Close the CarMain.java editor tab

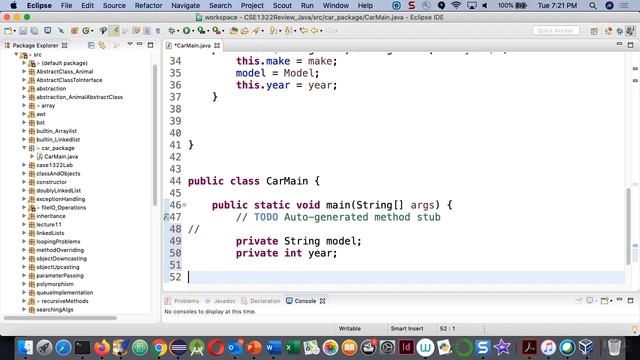coord(217,45)
